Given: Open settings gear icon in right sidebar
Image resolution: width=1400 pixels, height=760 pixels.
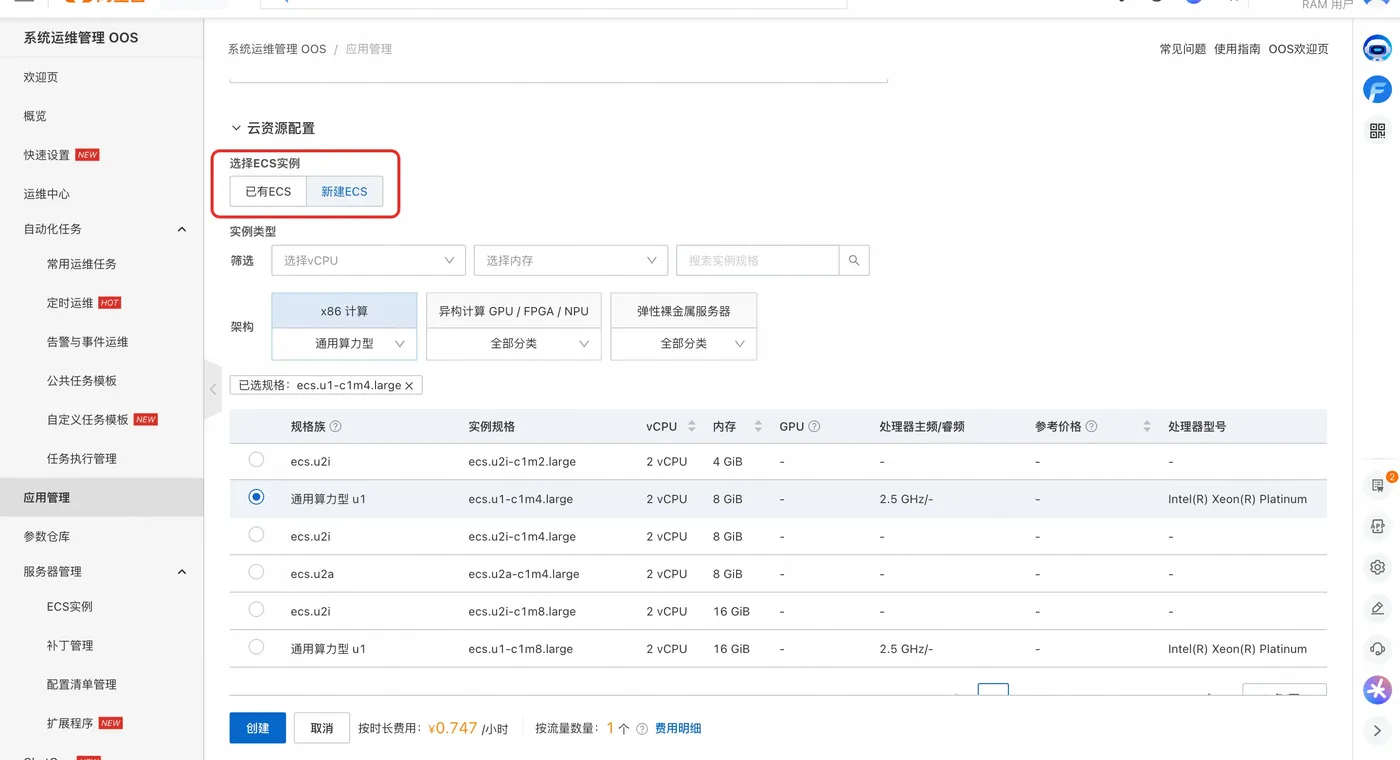Looking at the screenshot, I should pos(1377,567).
